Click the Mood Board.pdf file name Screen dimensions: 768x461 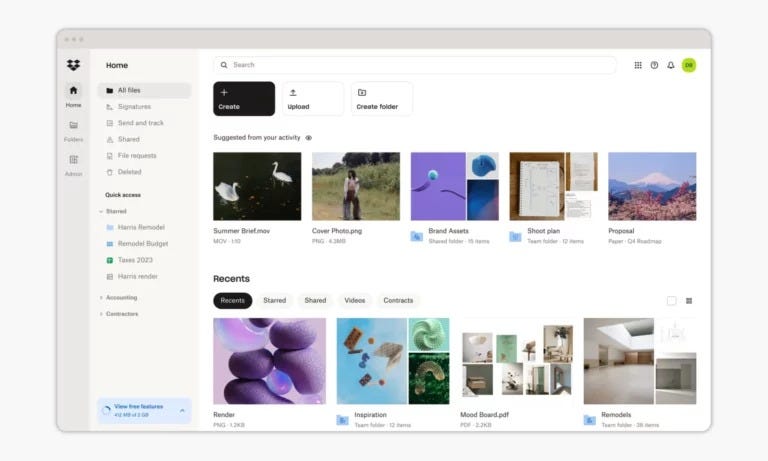[x=484, y=414]
